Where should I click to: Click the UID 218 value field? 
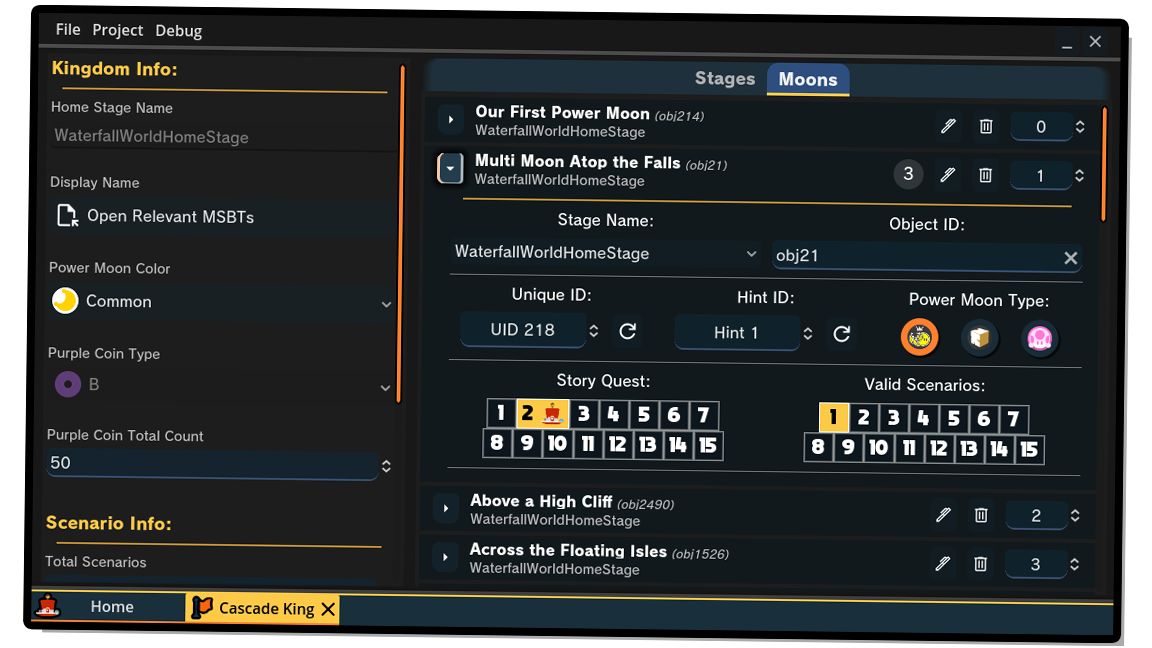point(522,330)
